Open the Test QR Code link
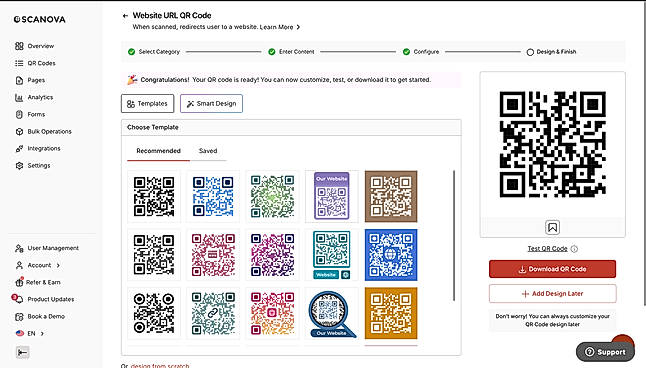 (x=548, y=249)
